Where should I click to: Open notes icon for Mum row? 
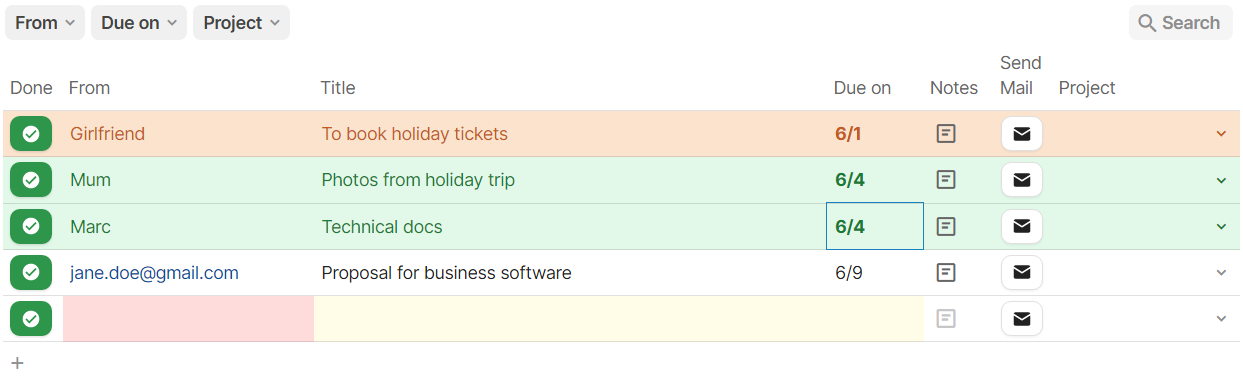click(946, 180)
